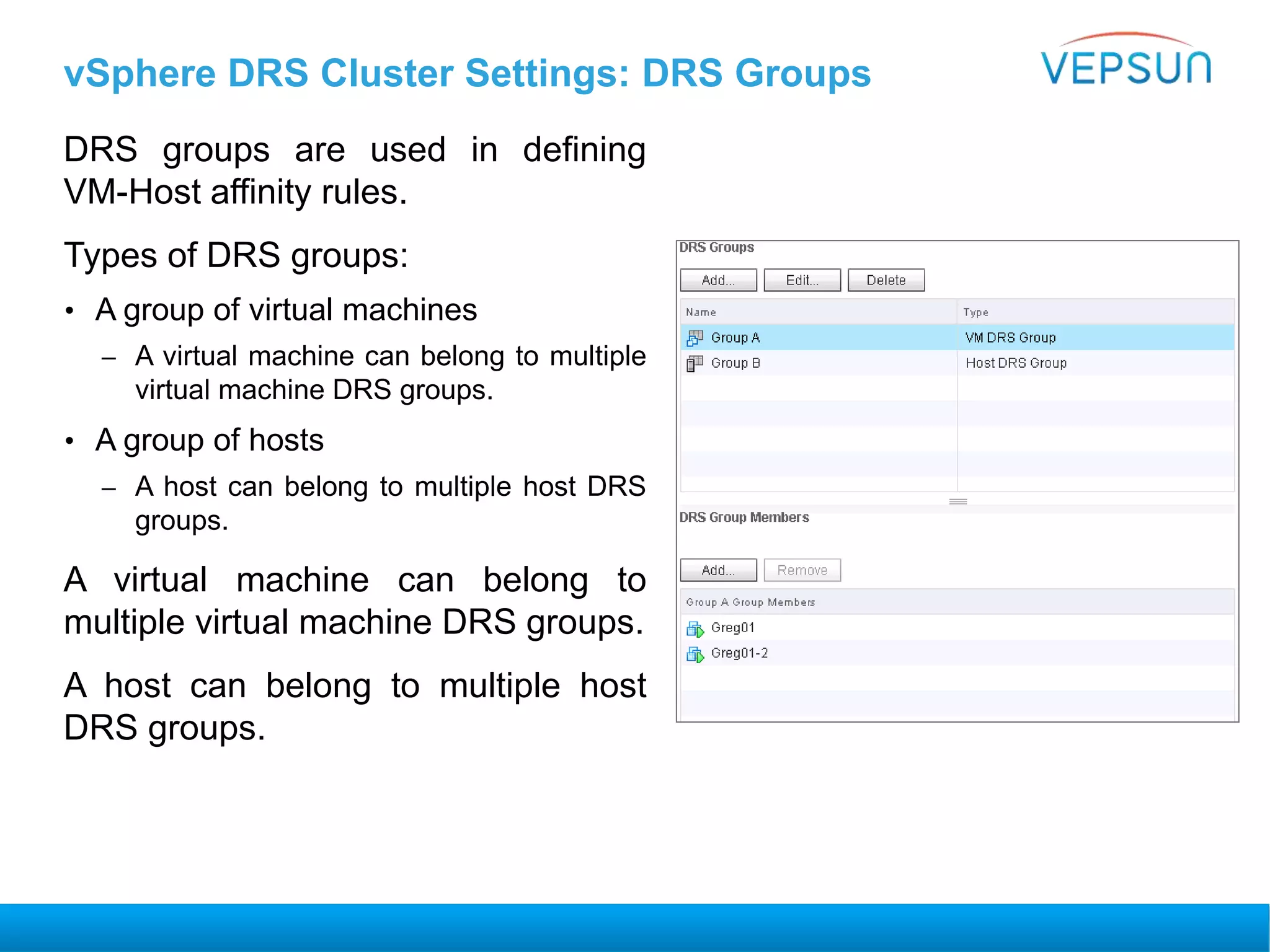Select the Group A row name
The width and height of the screenshot is (1270, 952).
tap(735, 338)
